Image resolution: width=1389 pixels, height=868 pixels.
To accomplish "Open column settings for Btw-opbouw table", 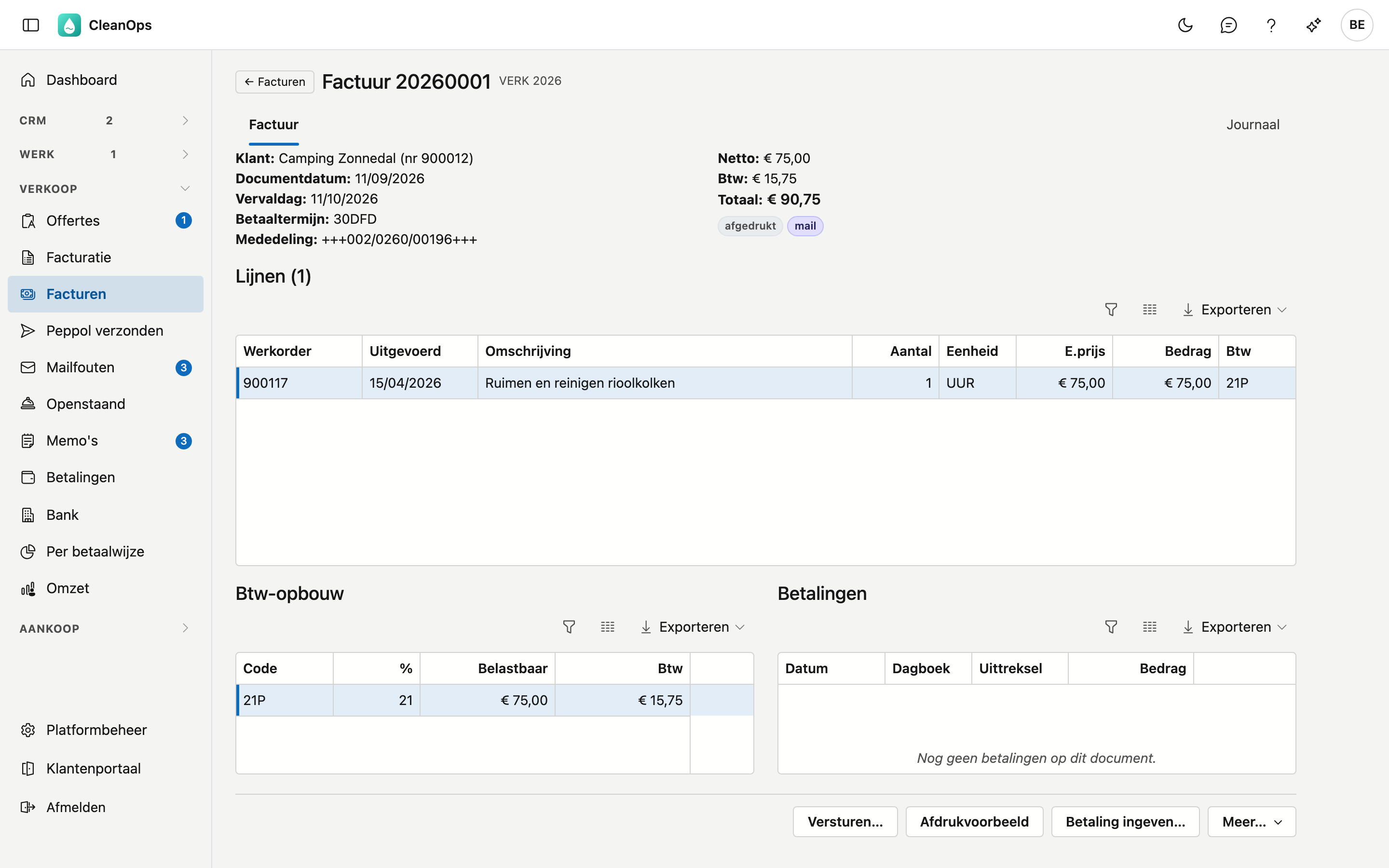I will (608, 627).
